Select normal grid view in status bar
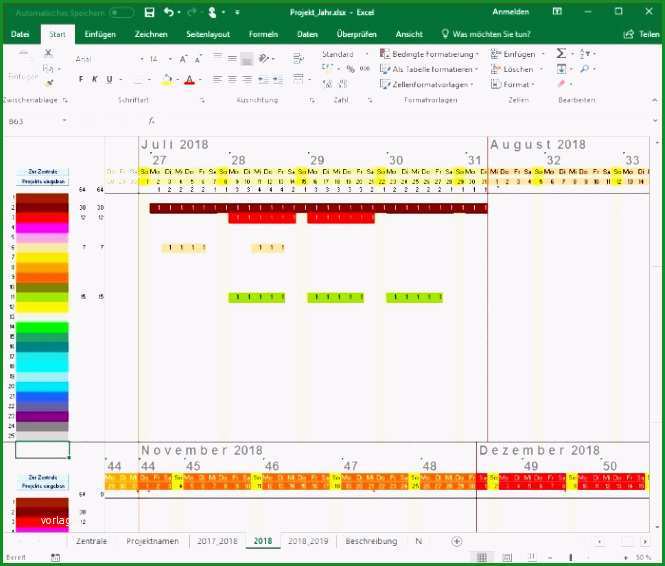This screenshot has width=665, height=566. (x=482, y=557)
